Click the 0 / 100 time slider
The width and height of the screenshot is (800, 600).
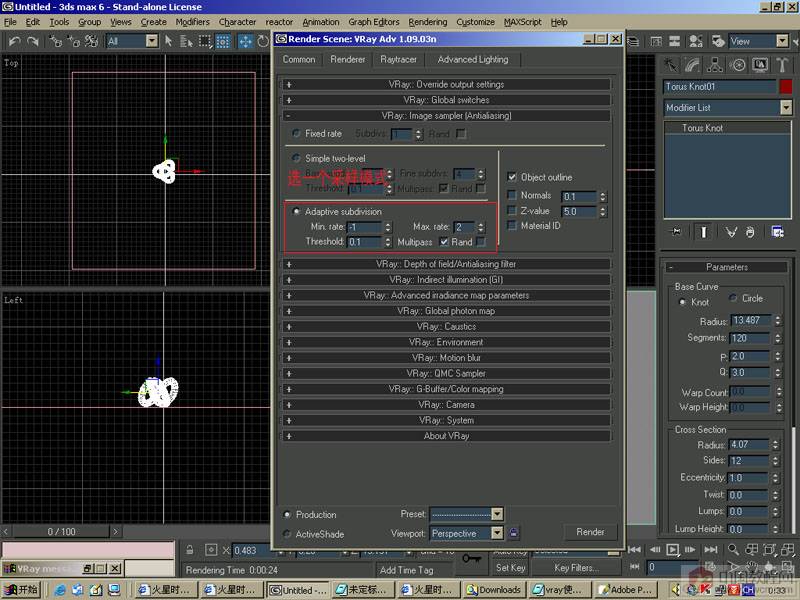coord(61,532)
